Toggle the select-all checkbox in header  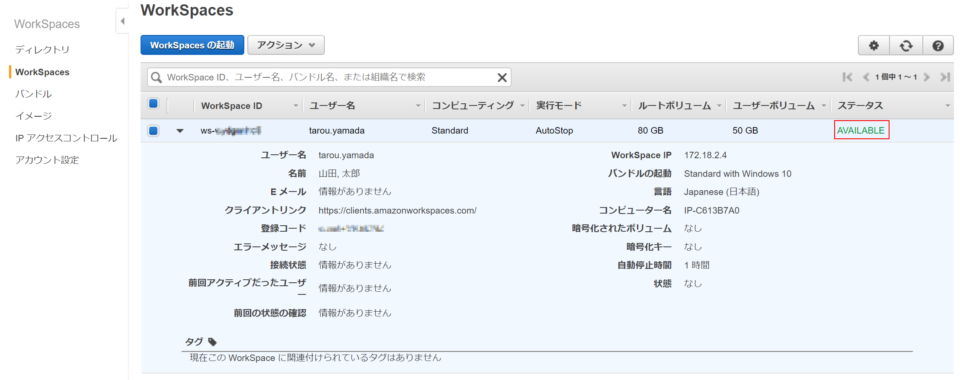153,105
